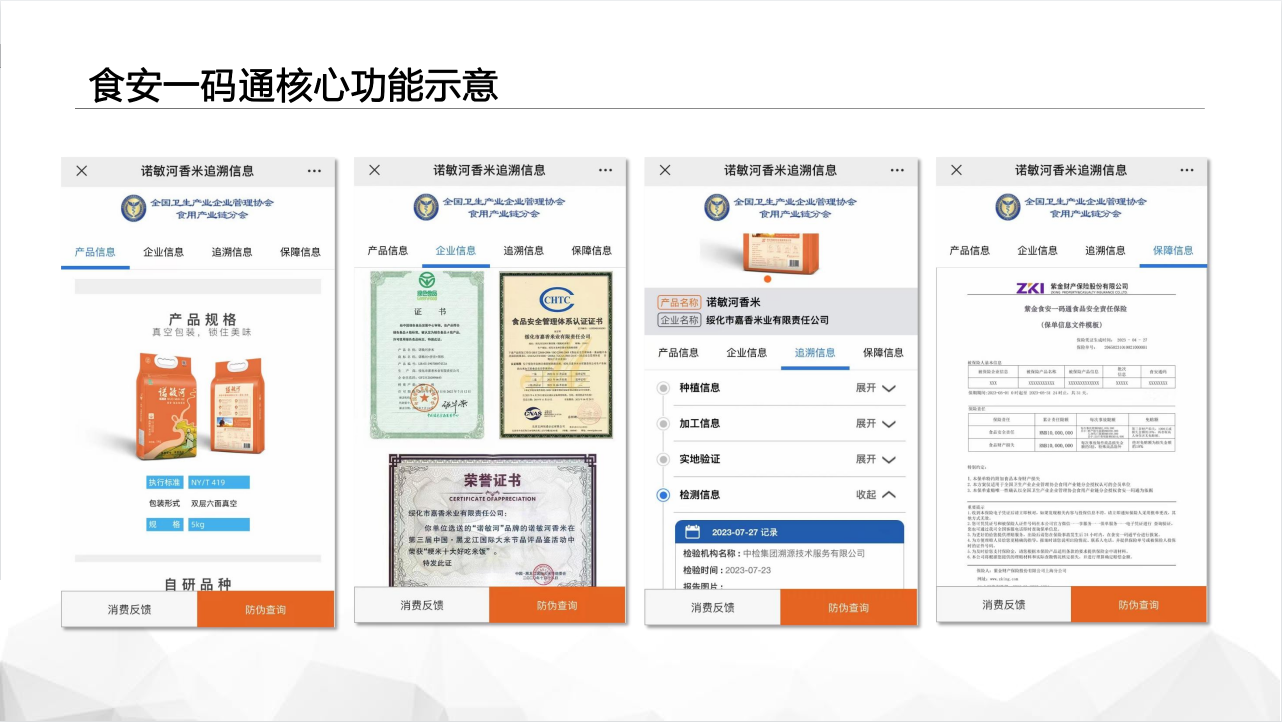The width and height of the screenshot is (1282, 722).
Task: Open 产品信息 tab on second phone screen
Action: pyautogui.click(x=387, y=251)
